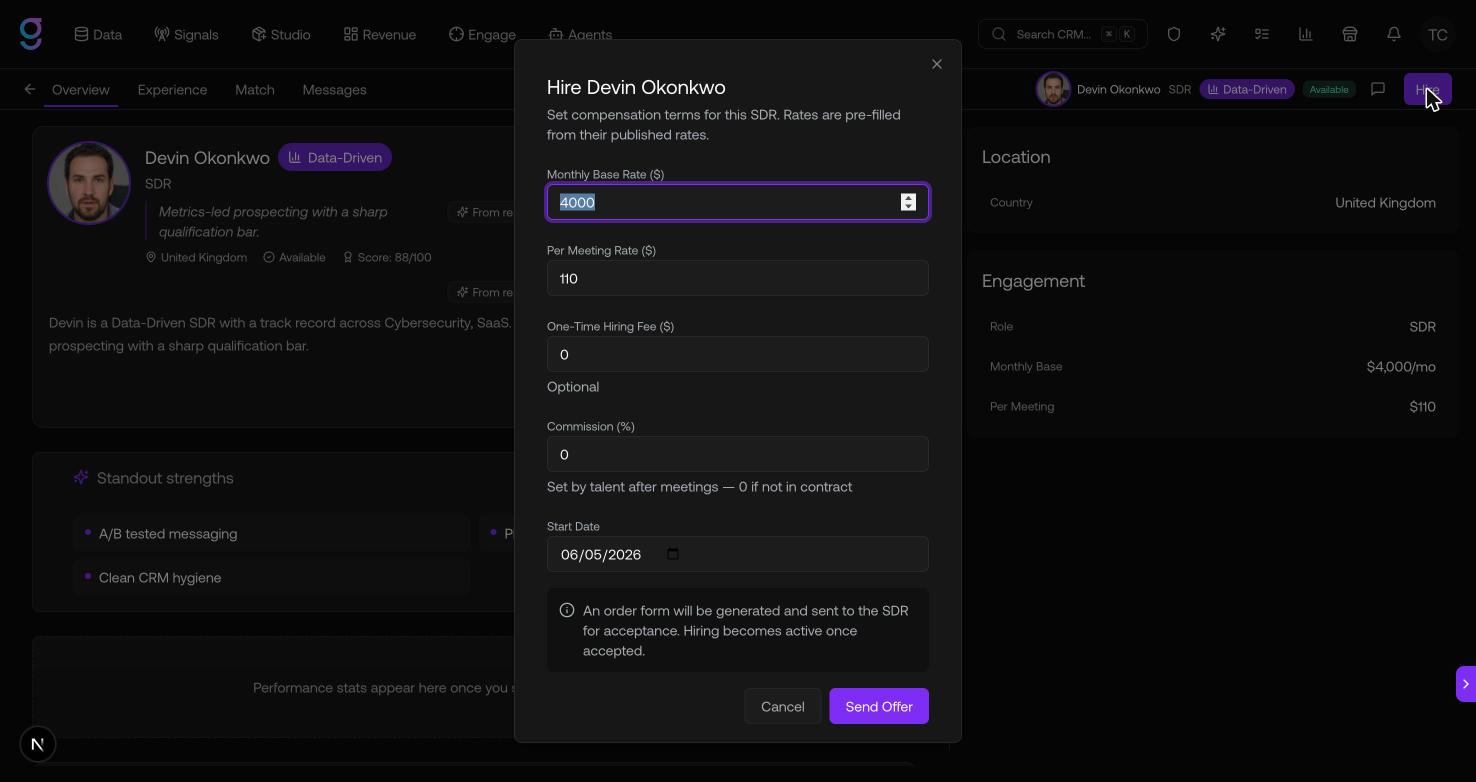1476x782 pixels.
Task: Click the app logo in the top-left
Action: coord(31,34)
